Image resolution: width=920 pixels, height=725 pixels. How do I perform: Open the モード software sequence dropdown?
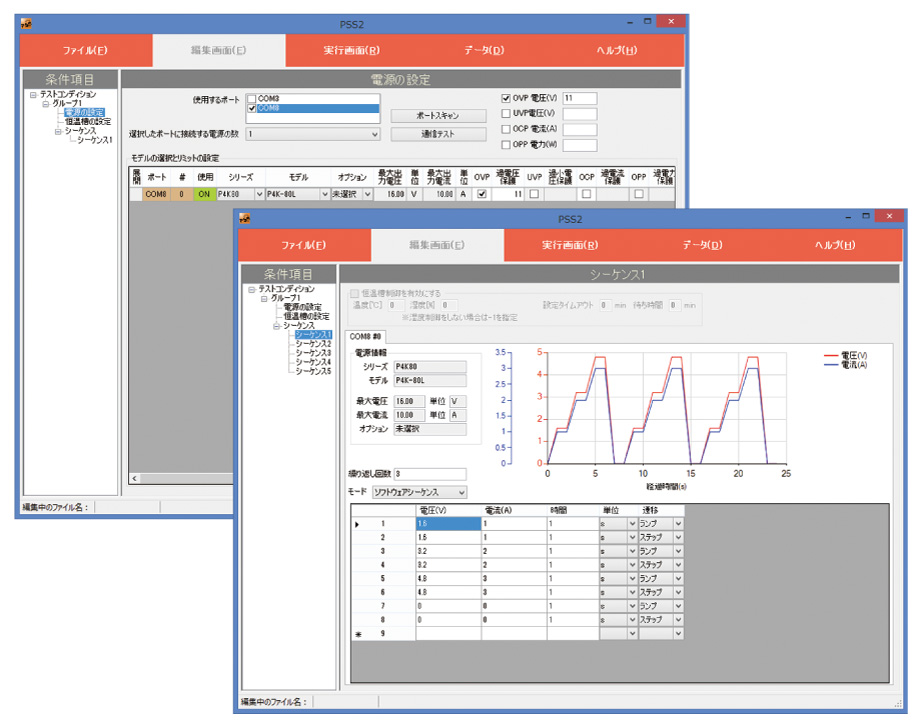460,492
